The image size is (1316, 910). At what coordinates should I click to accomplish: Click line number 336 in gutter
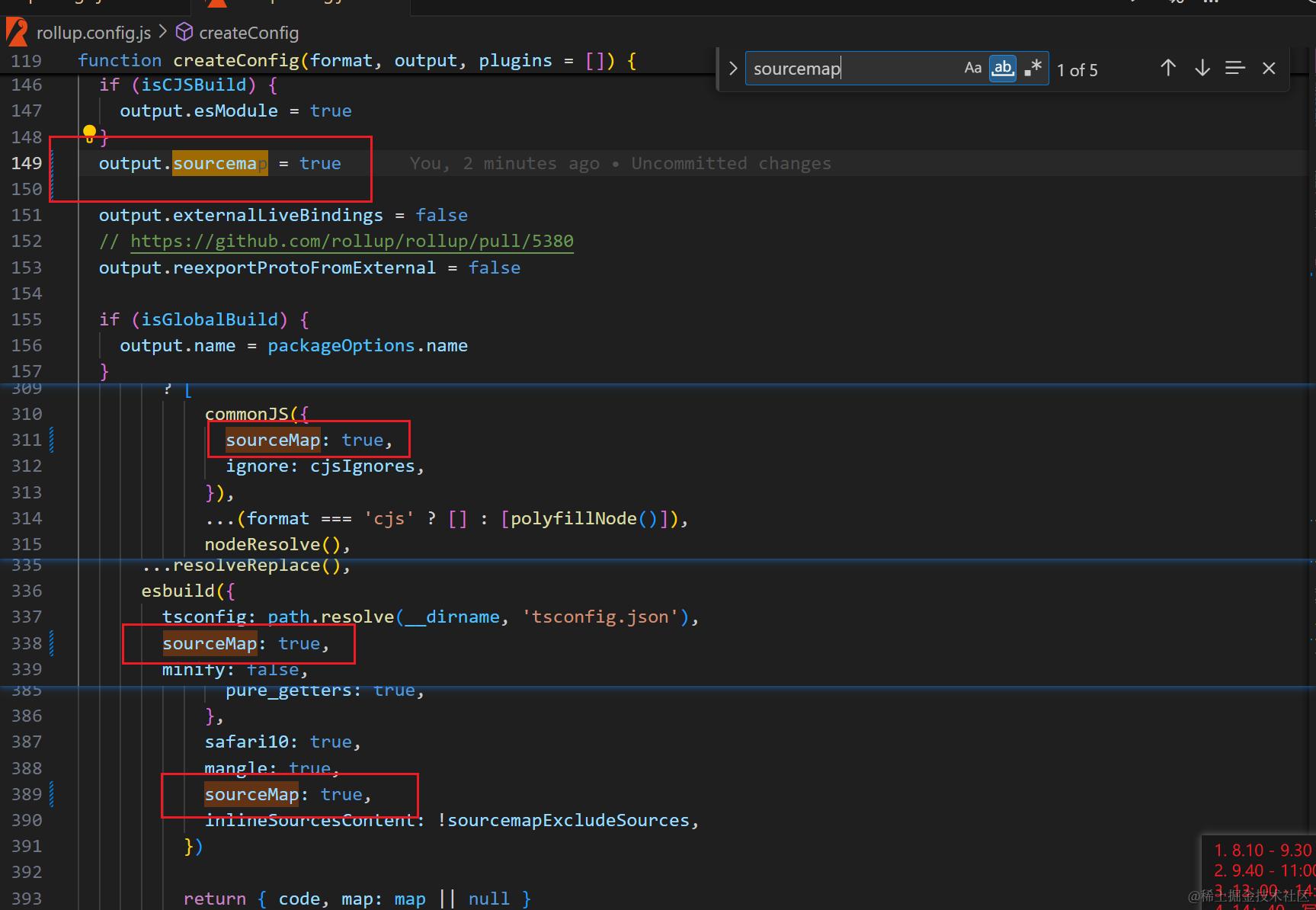27,591
